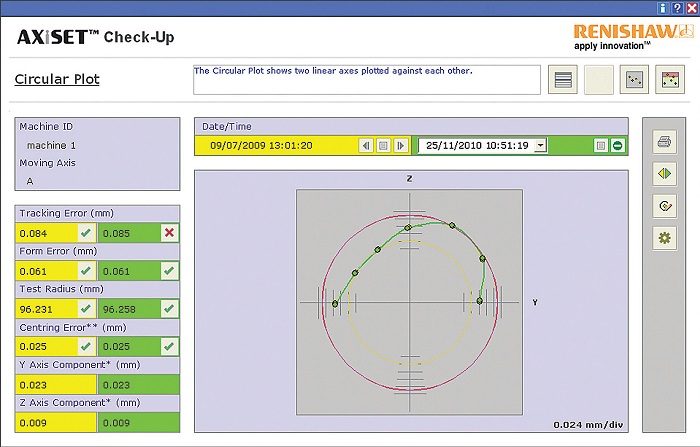The height and width of the screenshot is (447, 700).
Task: Click the red X beside Tracking Error 0.085
Action: coord(169,233)
